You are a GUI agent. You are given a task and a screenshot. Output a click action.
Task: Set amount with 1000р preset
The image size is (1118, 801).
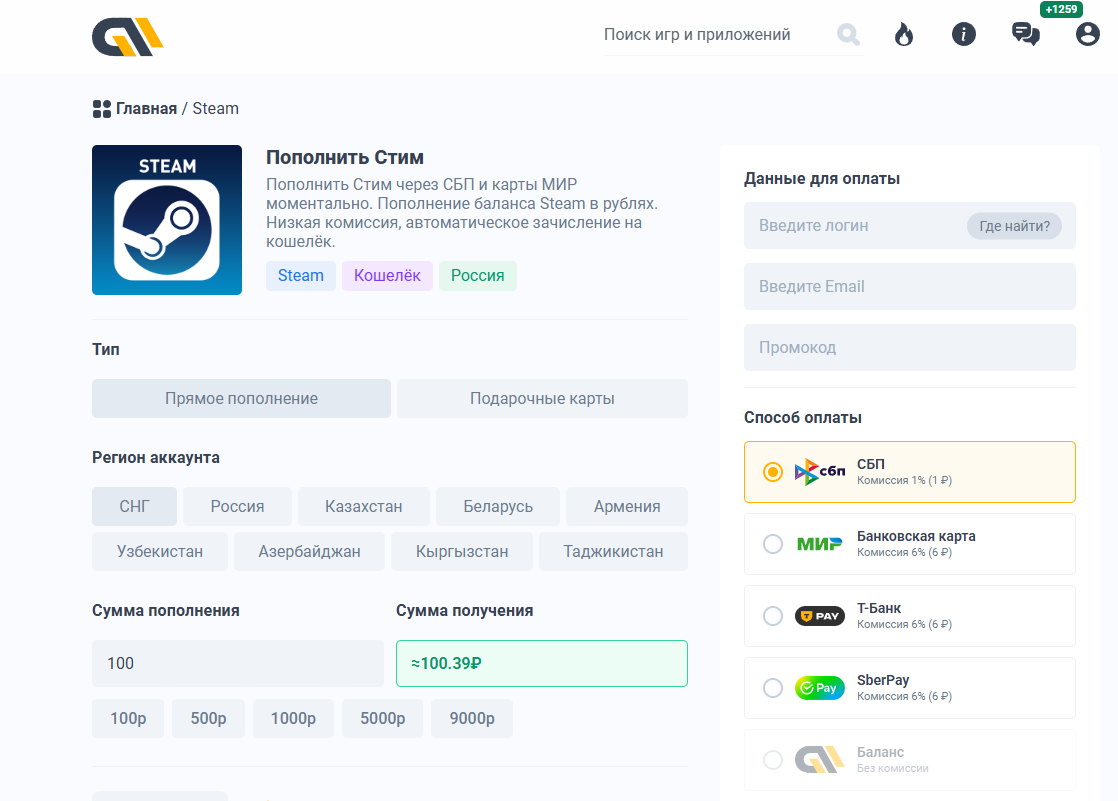pyautogui.click(x=293, y=718)
